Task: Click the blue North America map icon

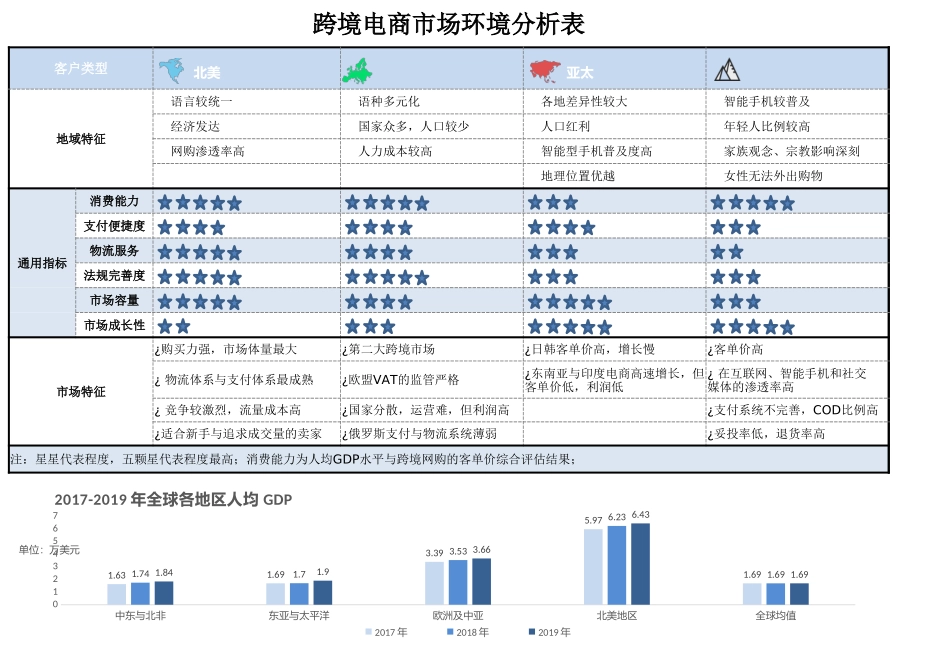Action: click(x=171, y=71)
